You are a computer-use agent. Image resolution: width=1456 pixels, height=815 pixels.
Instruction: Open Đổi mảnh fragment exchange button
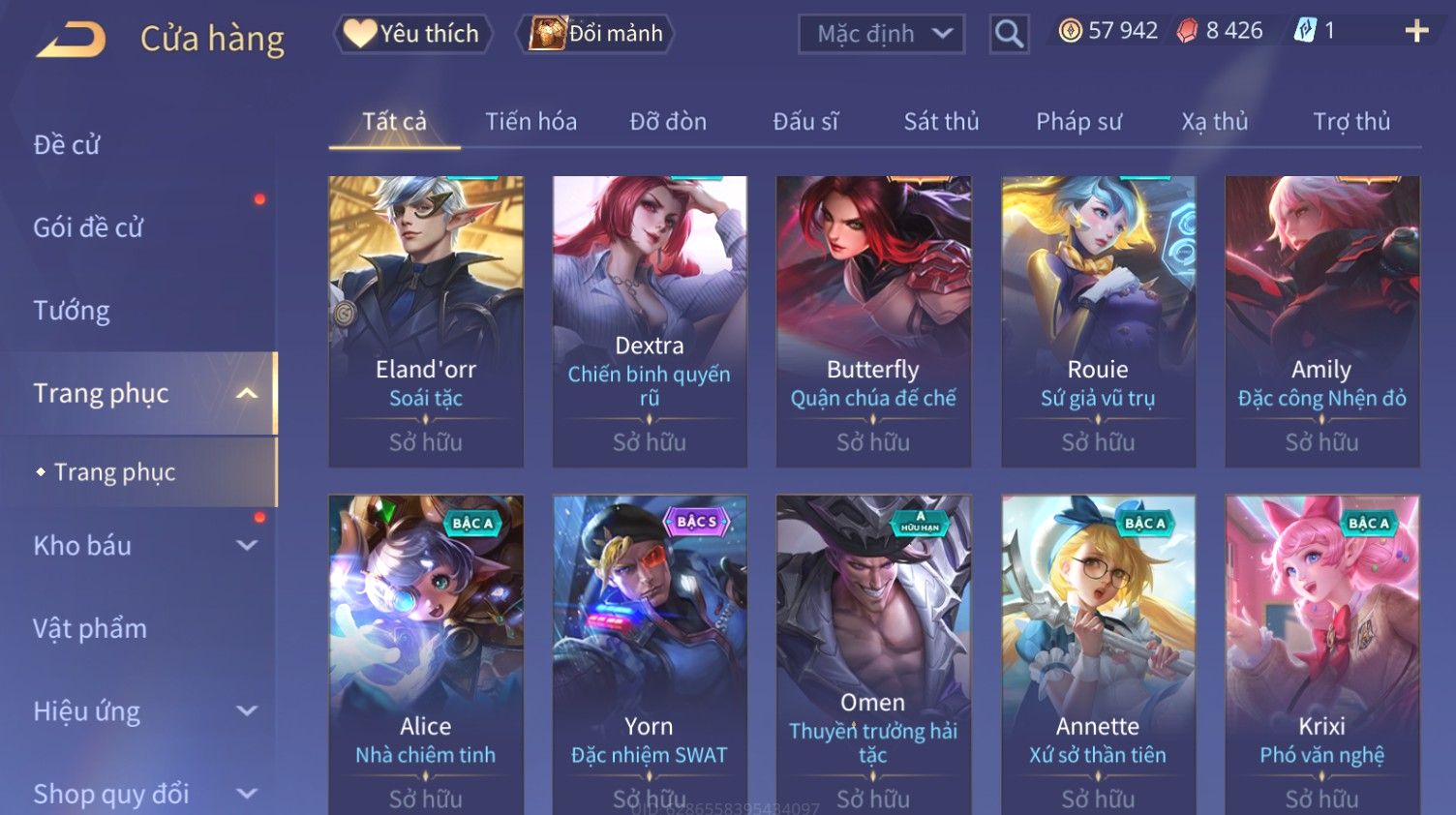coord(596,34)
